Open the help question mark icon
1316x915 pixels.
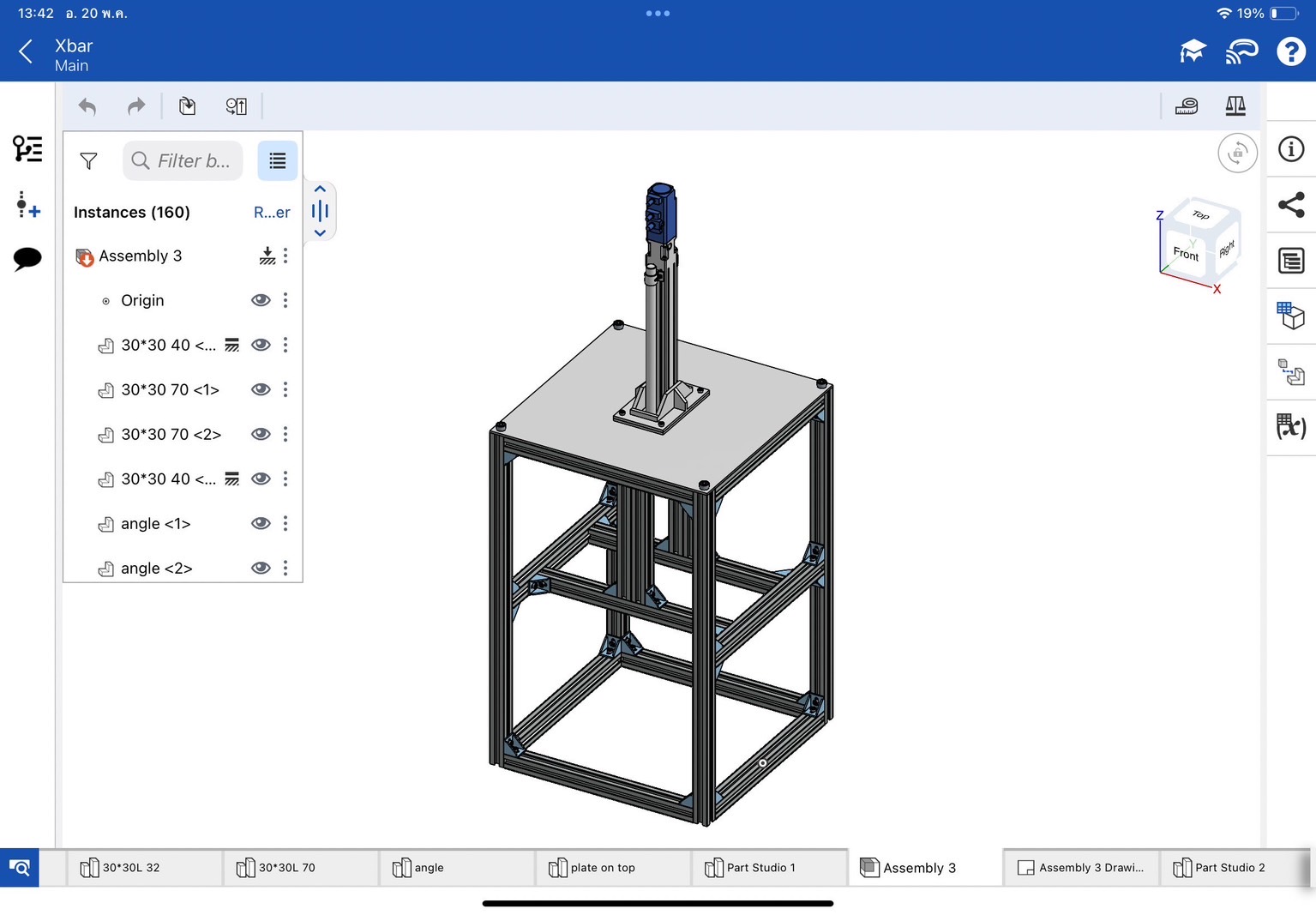point(1291,51)
